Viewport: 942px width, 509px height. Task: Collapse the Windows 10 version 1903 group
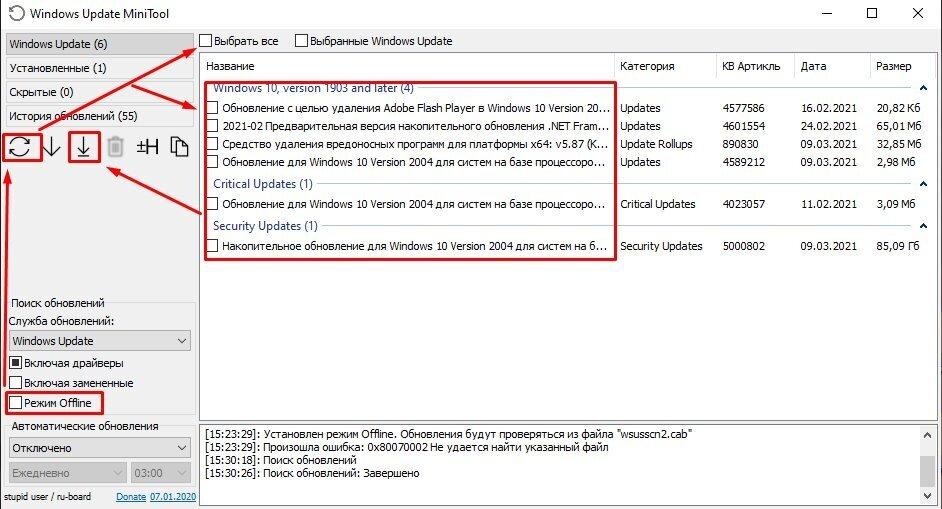pyautogui.click(x=923, y=88)
